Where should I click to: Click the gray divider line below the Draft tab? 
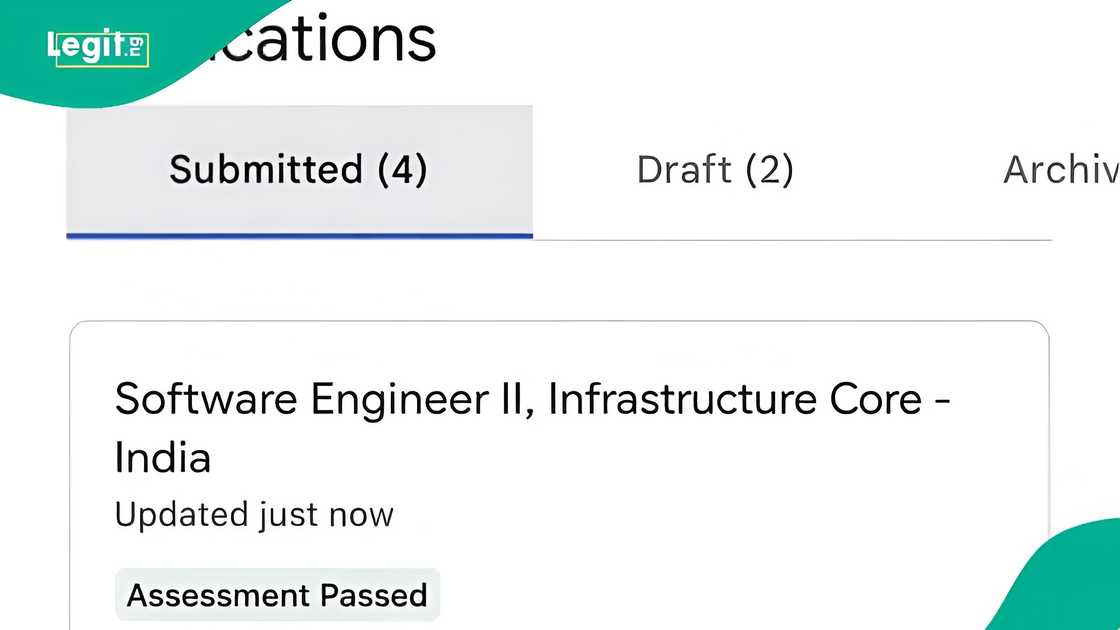point(790,240)
